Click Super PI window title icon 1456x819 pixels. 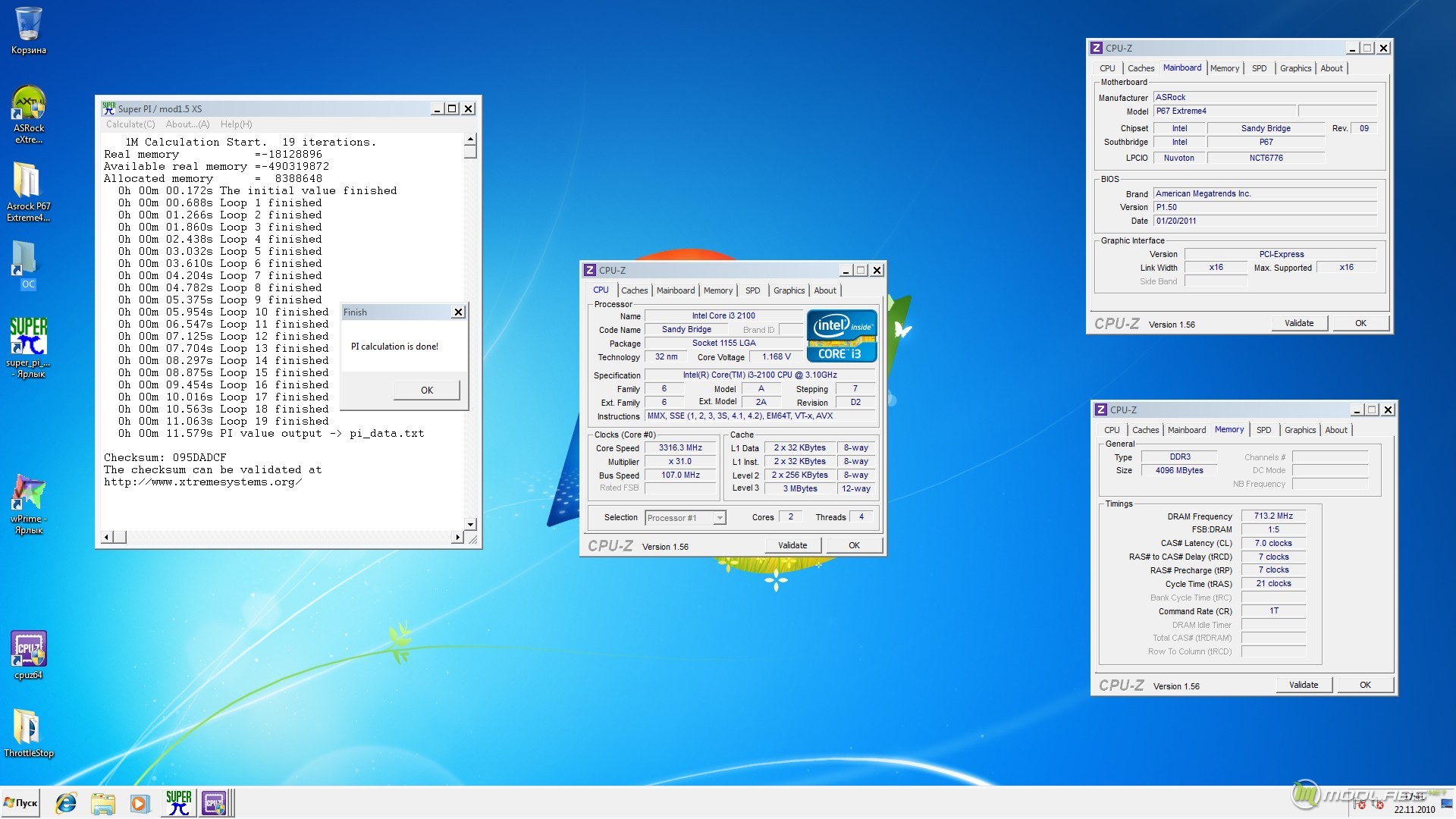109,108
